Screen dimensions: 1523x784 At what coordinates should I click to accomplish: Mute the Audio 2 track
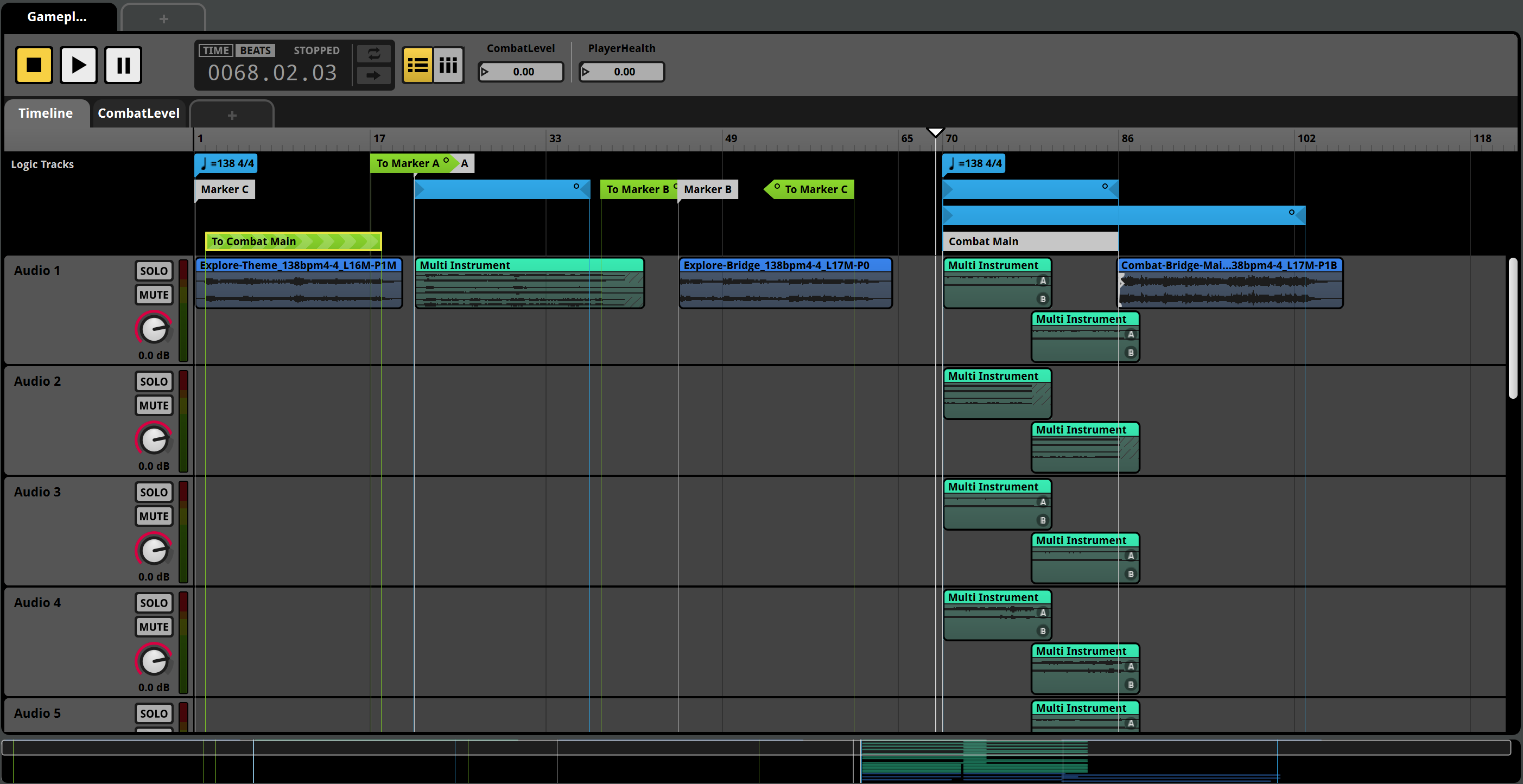click(154, 405)
